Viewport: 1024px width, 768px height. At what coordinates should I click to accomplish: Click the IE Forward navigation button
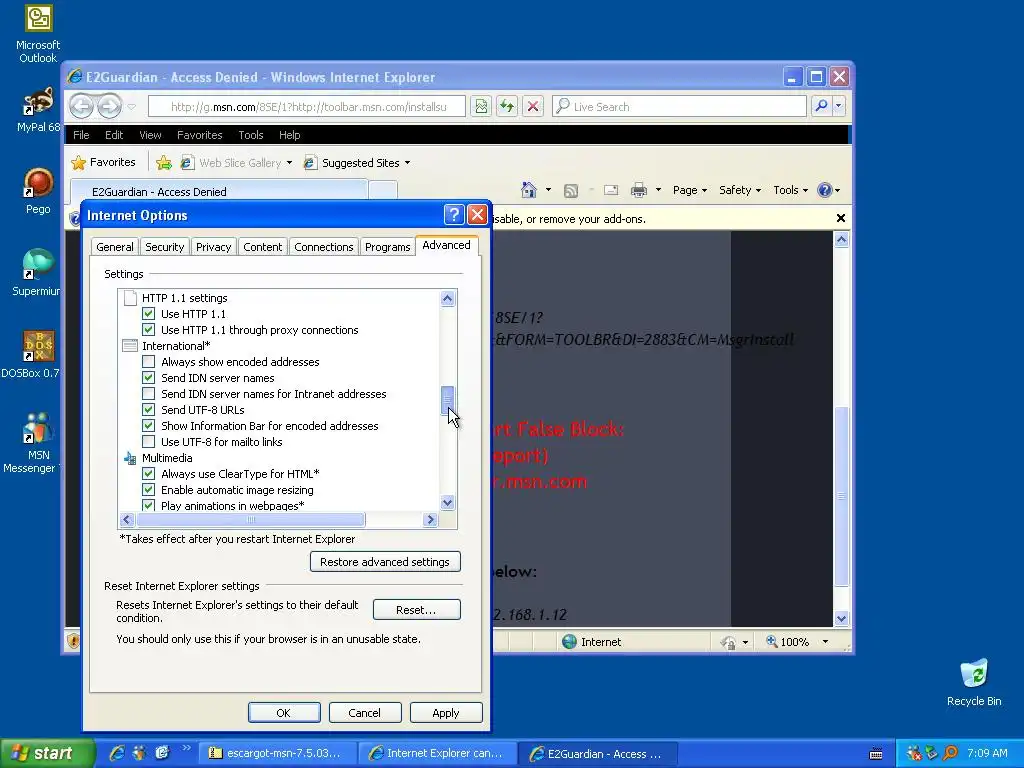(x=110, y=106)
